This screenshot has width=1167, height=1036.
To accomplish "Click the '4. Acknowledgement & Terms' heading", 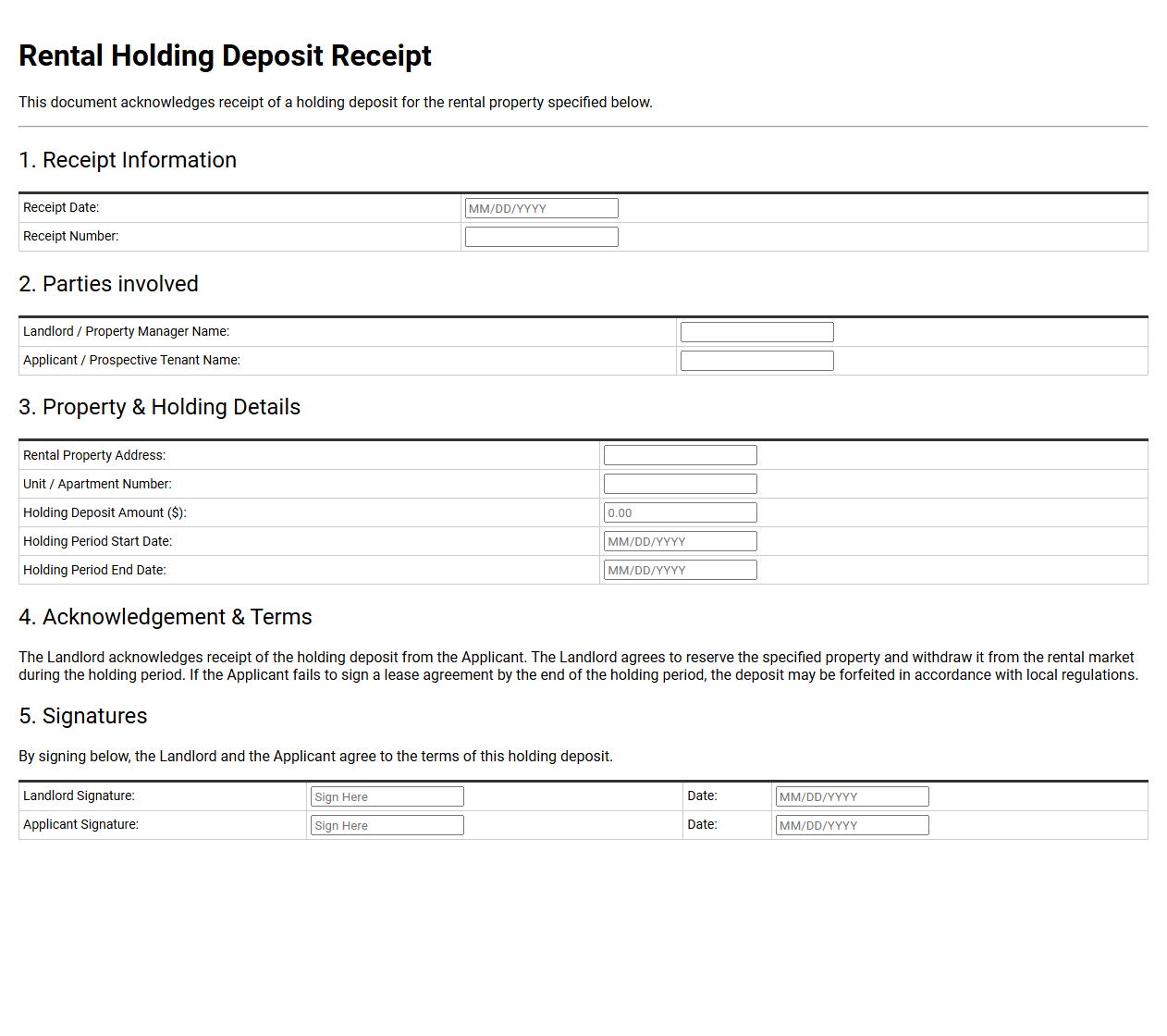I will click(x=166, y=617).
